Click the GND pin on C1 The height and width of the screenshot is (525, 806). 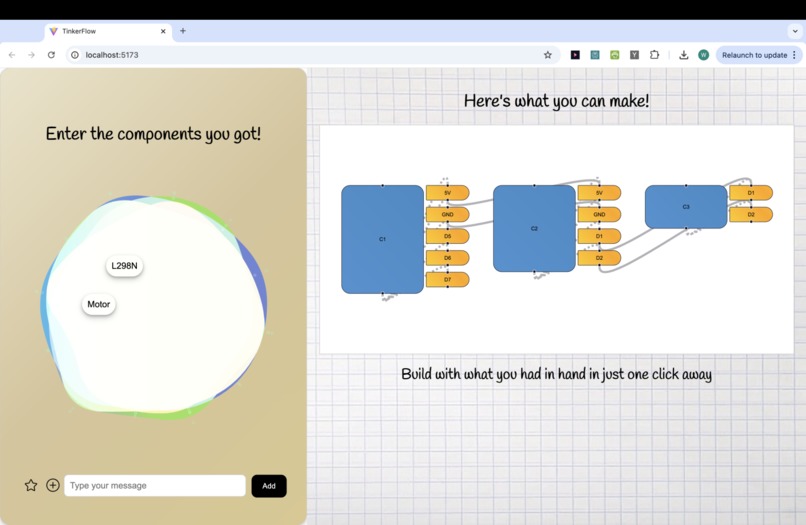click(448, 214)
